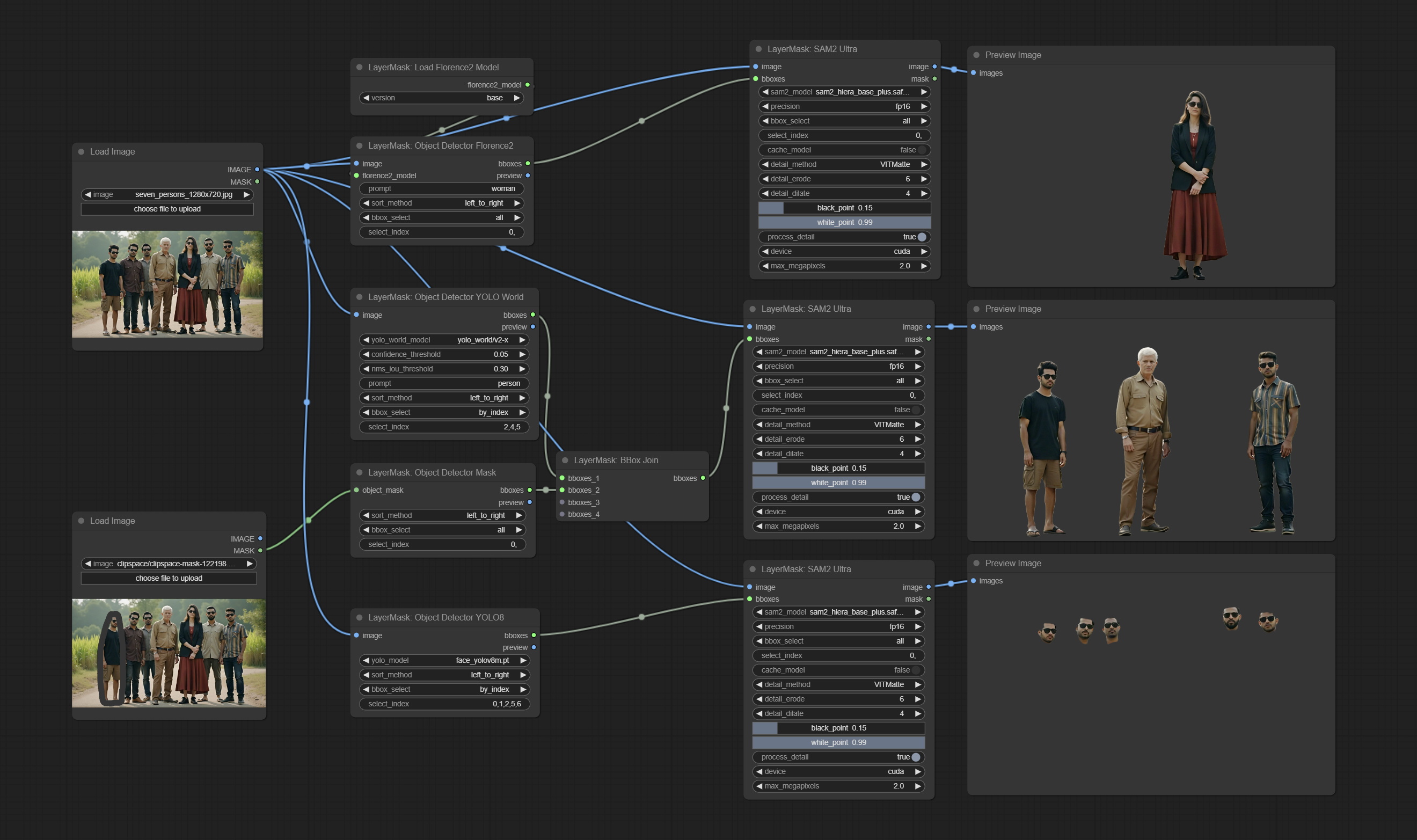
Task: Click 'choose file to upload' in top Load Image
Action: (x=167, y=209)
